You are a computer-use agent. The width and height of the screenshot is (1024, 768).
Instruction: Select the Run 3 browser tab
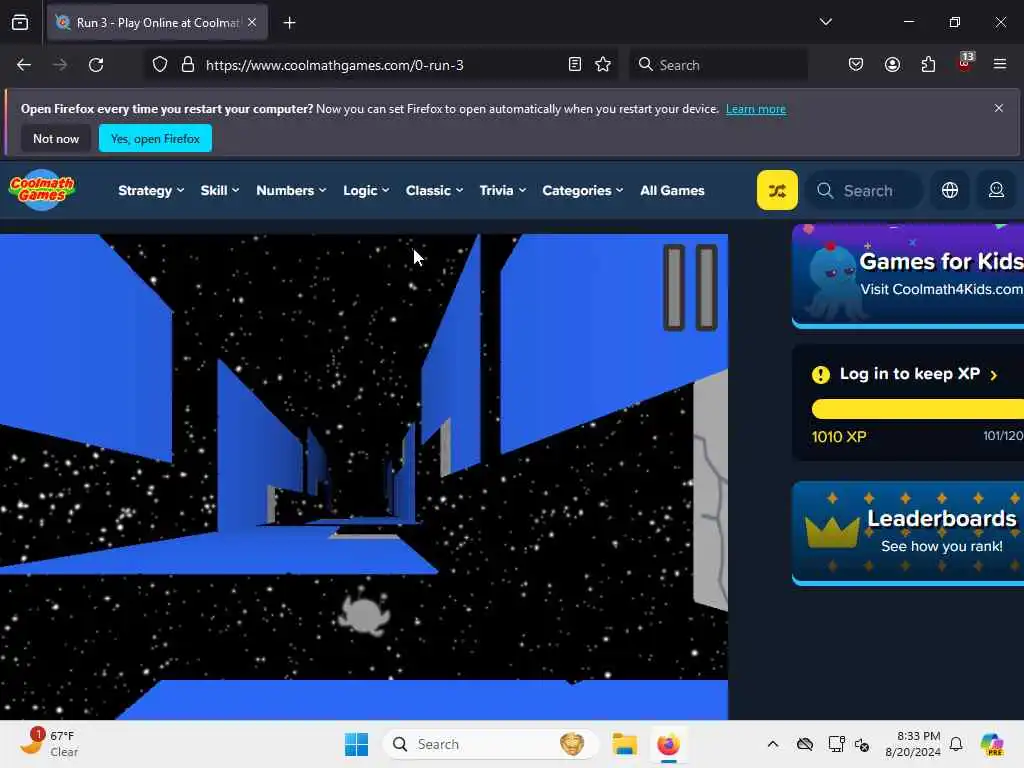157,22
